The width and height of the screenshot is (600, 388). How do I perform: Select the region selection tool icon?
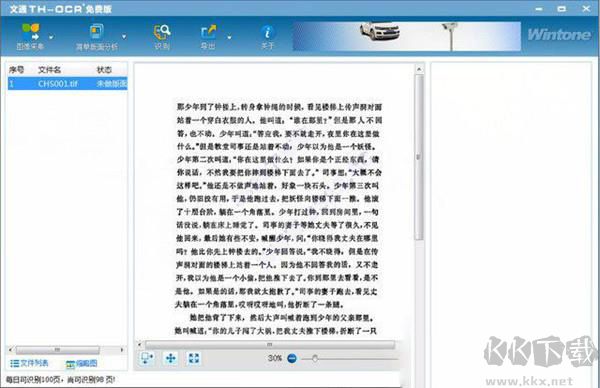coord(147,359)
